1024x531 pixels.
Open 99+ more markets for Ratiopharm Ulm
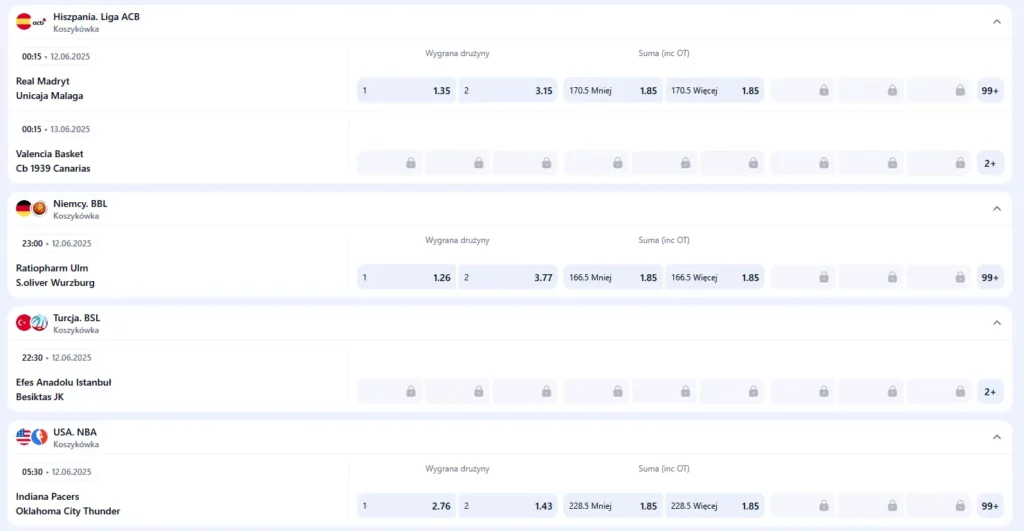coord(990,277)
